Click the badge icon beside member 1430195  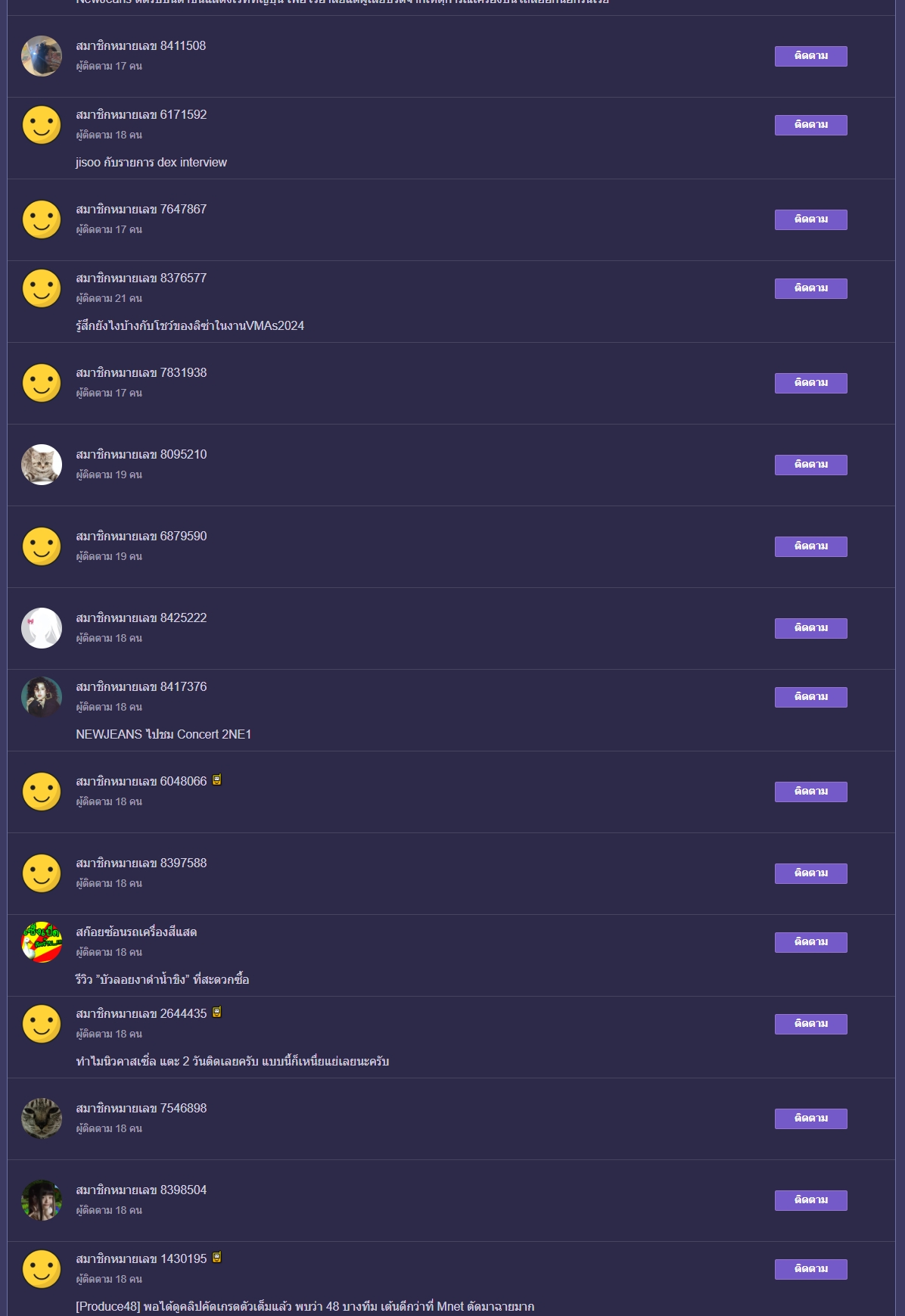[x=216, y=1258]
